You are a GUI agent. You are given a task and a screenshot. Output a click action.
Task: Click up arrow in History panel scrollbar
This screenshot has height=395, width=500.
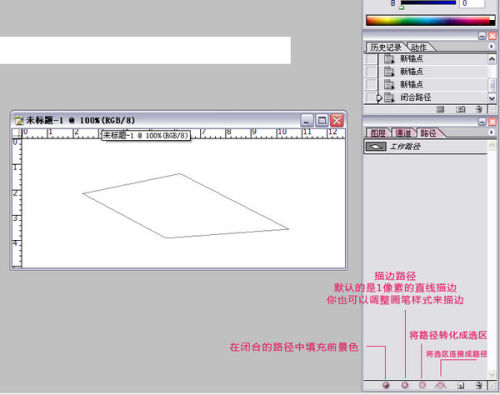(x=492, y=60)
